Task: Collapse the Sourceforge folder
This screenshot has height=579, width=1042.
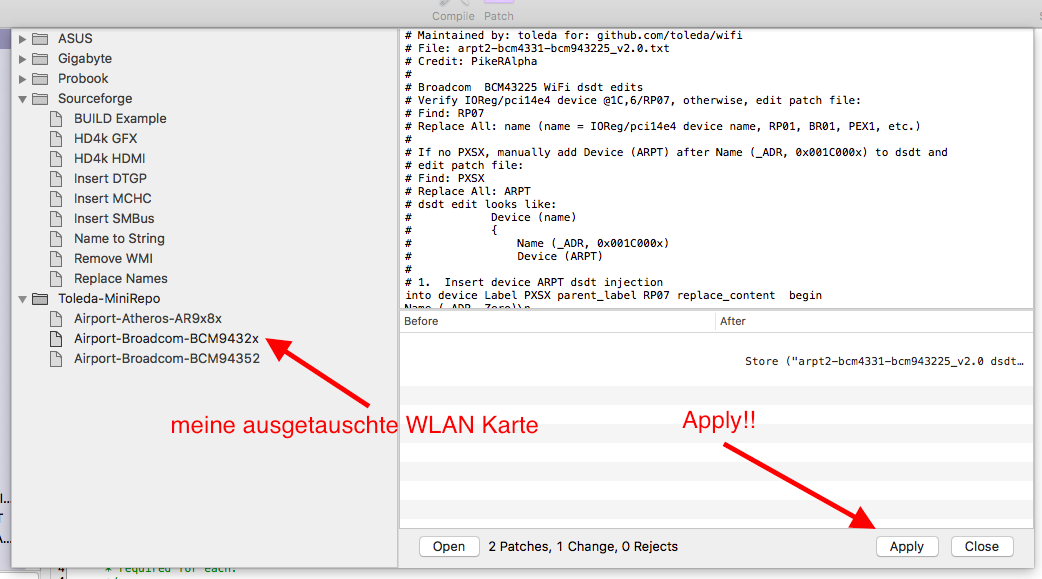Action: [x=23, y=99]
